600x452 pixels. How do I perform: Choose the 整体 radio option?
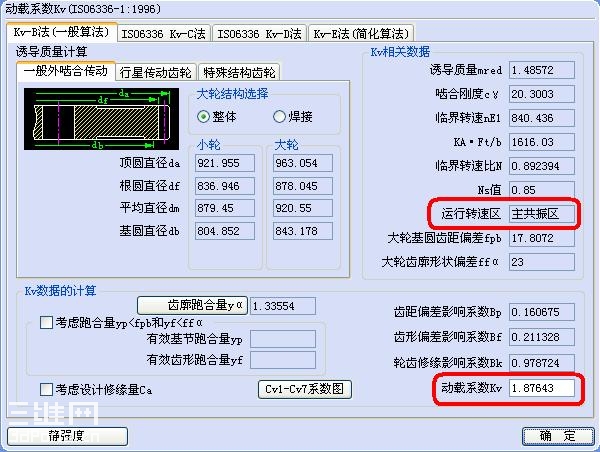point(217,117)
